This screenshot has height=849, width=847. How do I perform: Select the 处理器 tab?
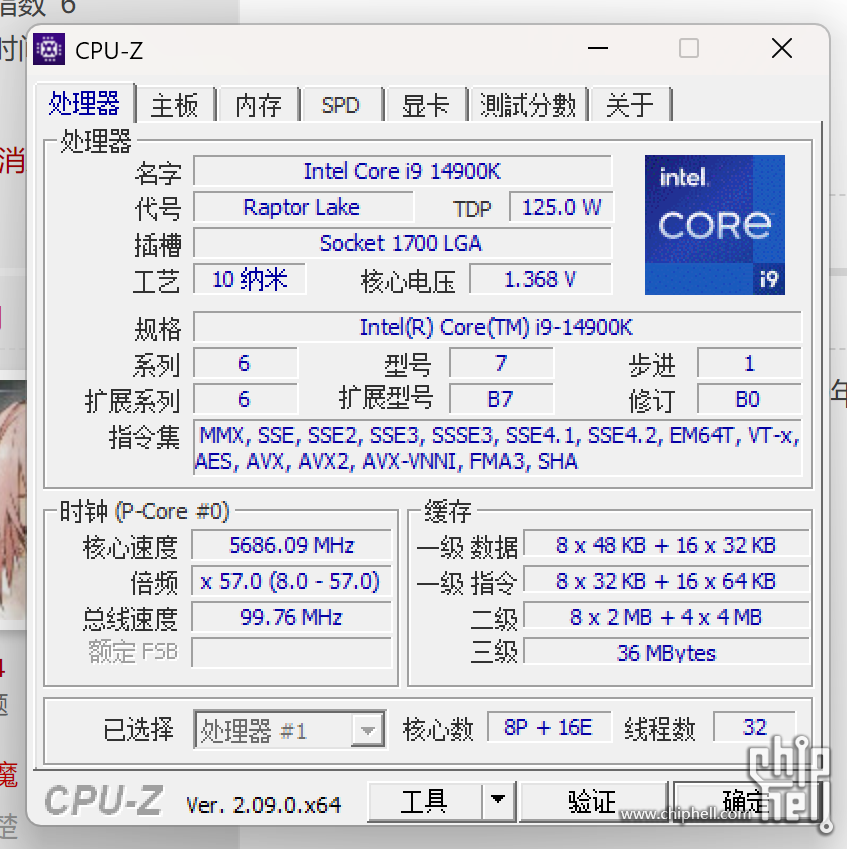tap(85, 103)
